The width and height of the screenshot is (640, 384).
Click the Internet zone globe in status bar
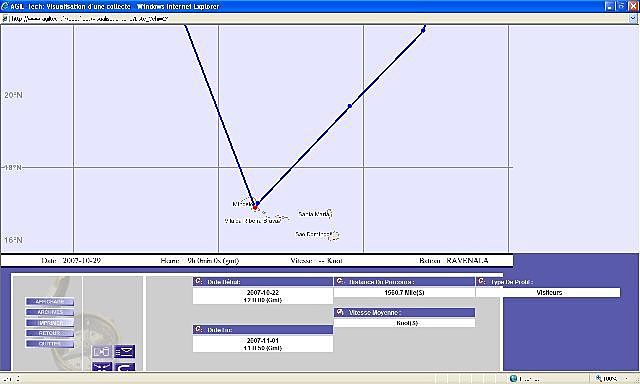click(513, 379)
